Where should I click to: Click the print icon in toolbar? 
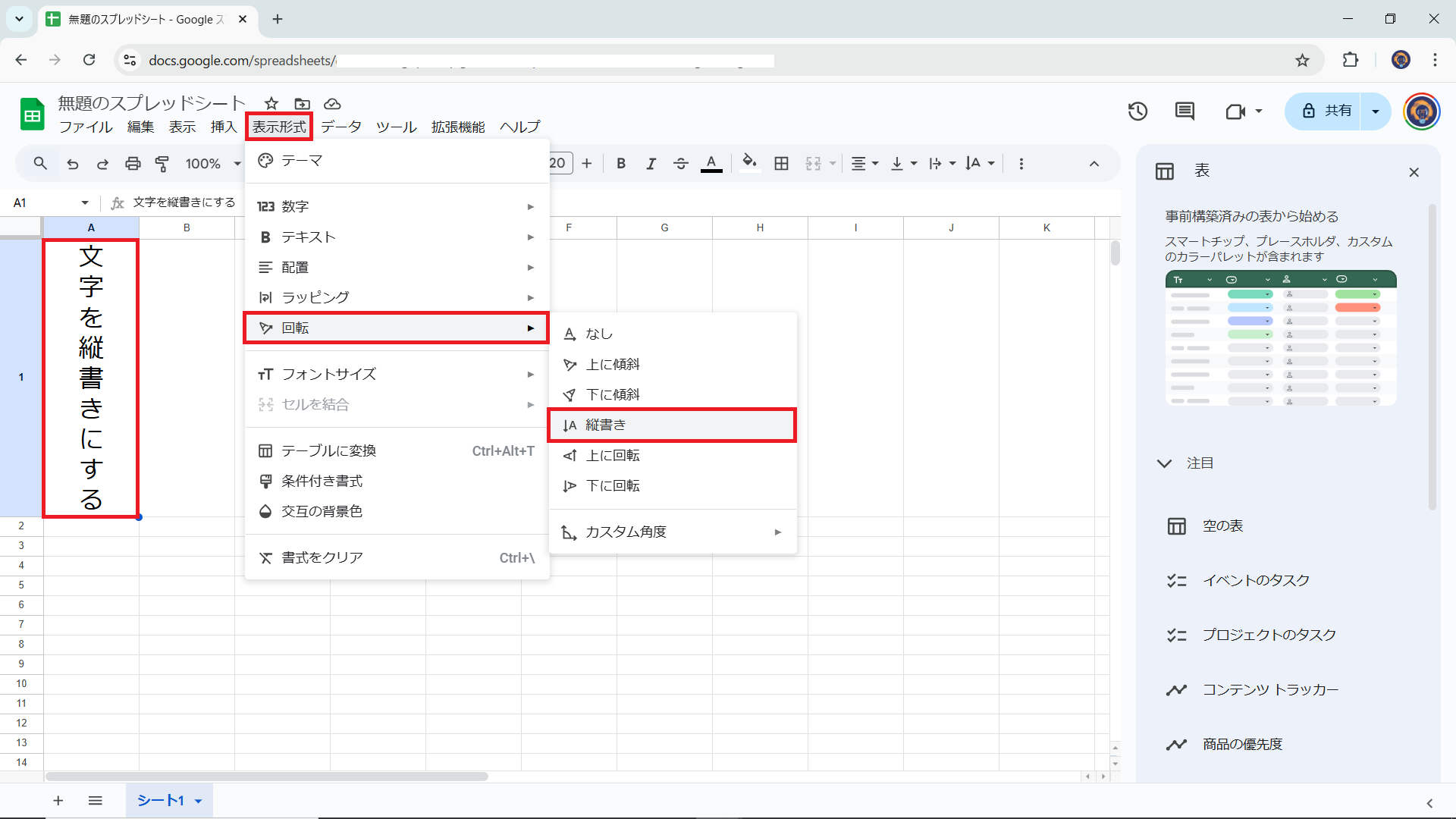coord(133,163)
